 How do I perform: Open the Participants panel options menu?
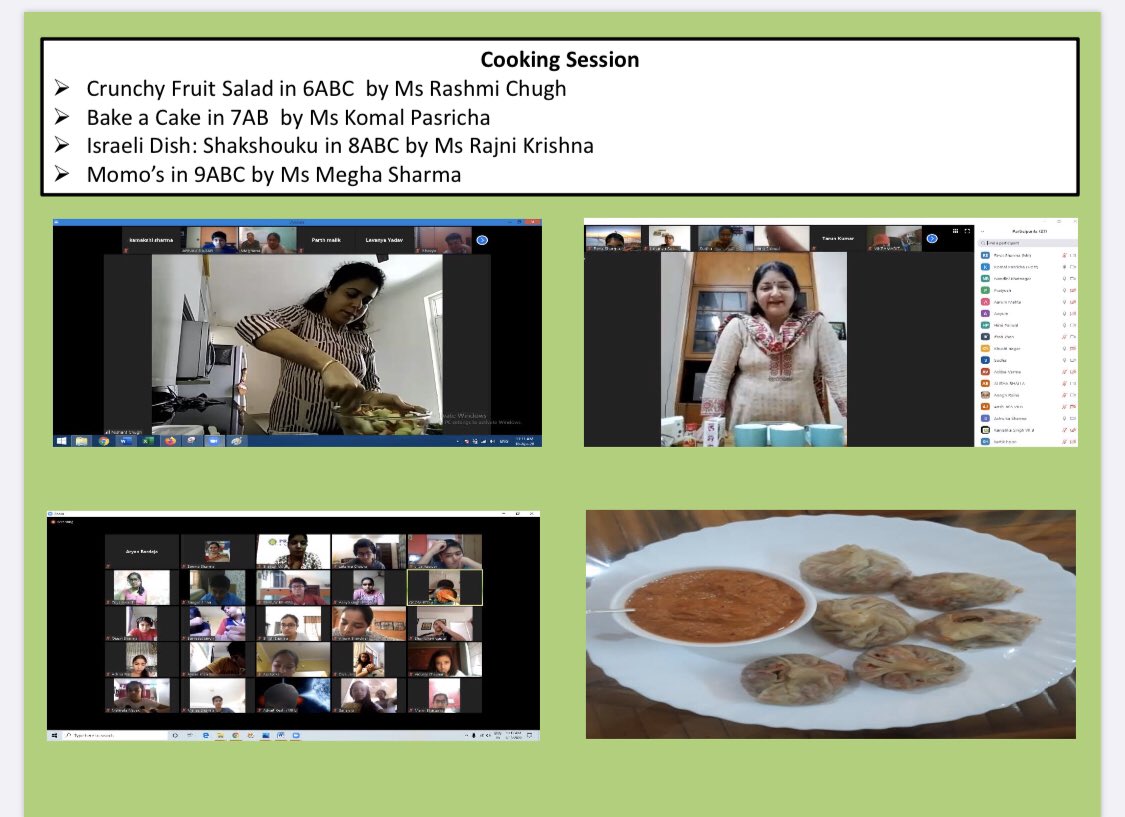[x=982, y=230]
